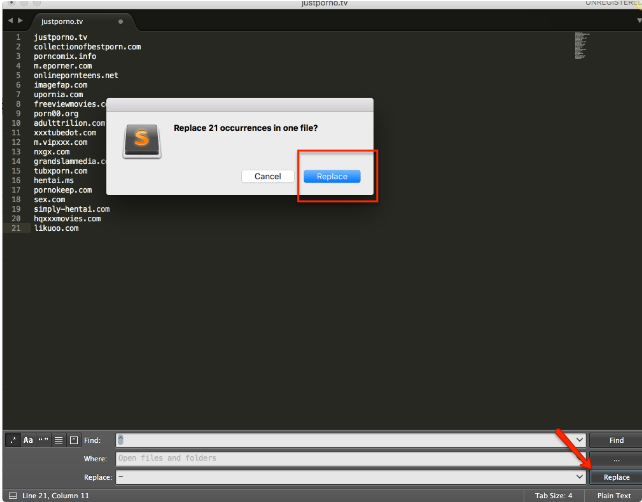Click line m.vipxxx.com

60,142
